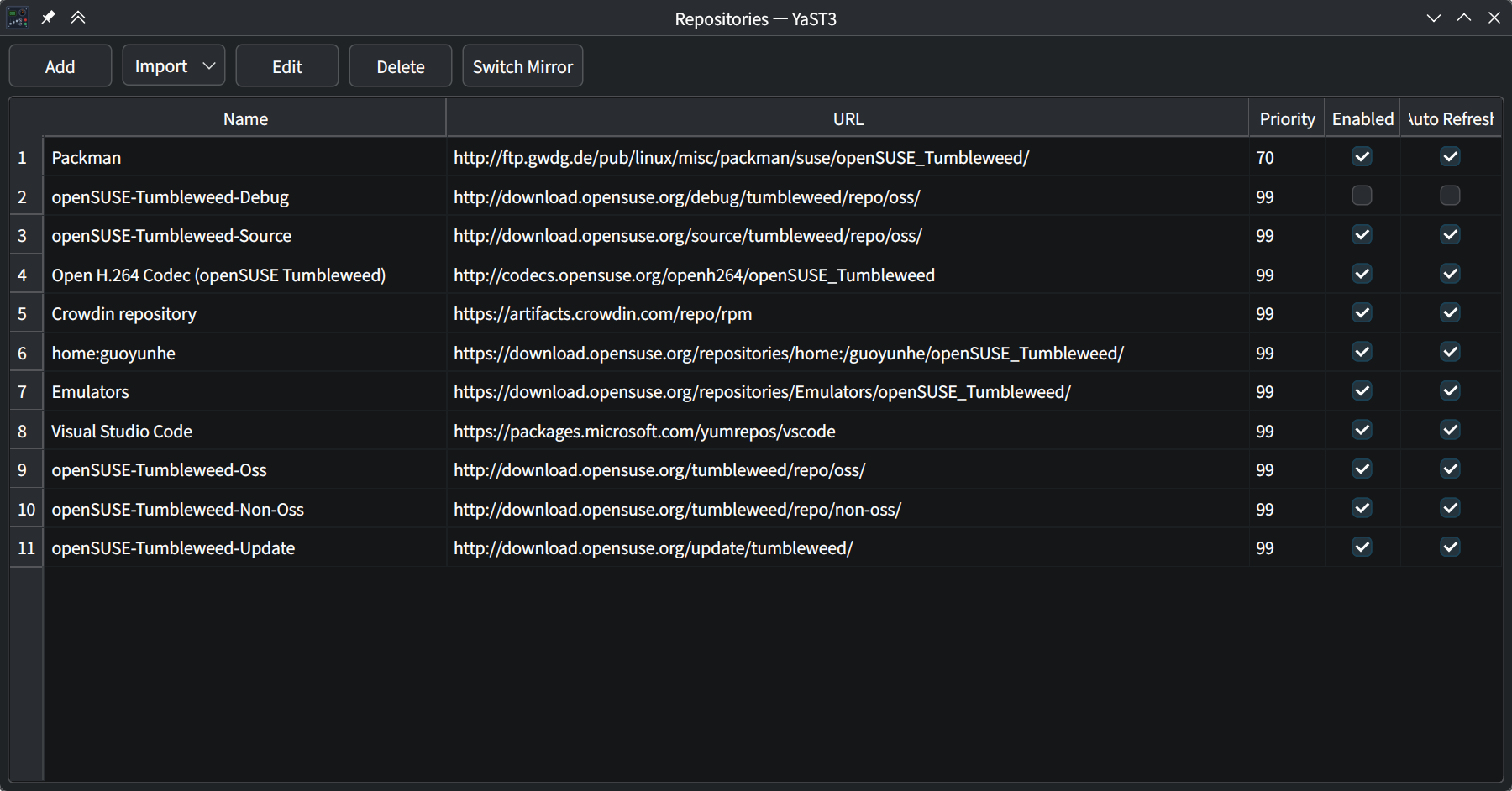Minimize window with the down chevron

click(1434, 18)
